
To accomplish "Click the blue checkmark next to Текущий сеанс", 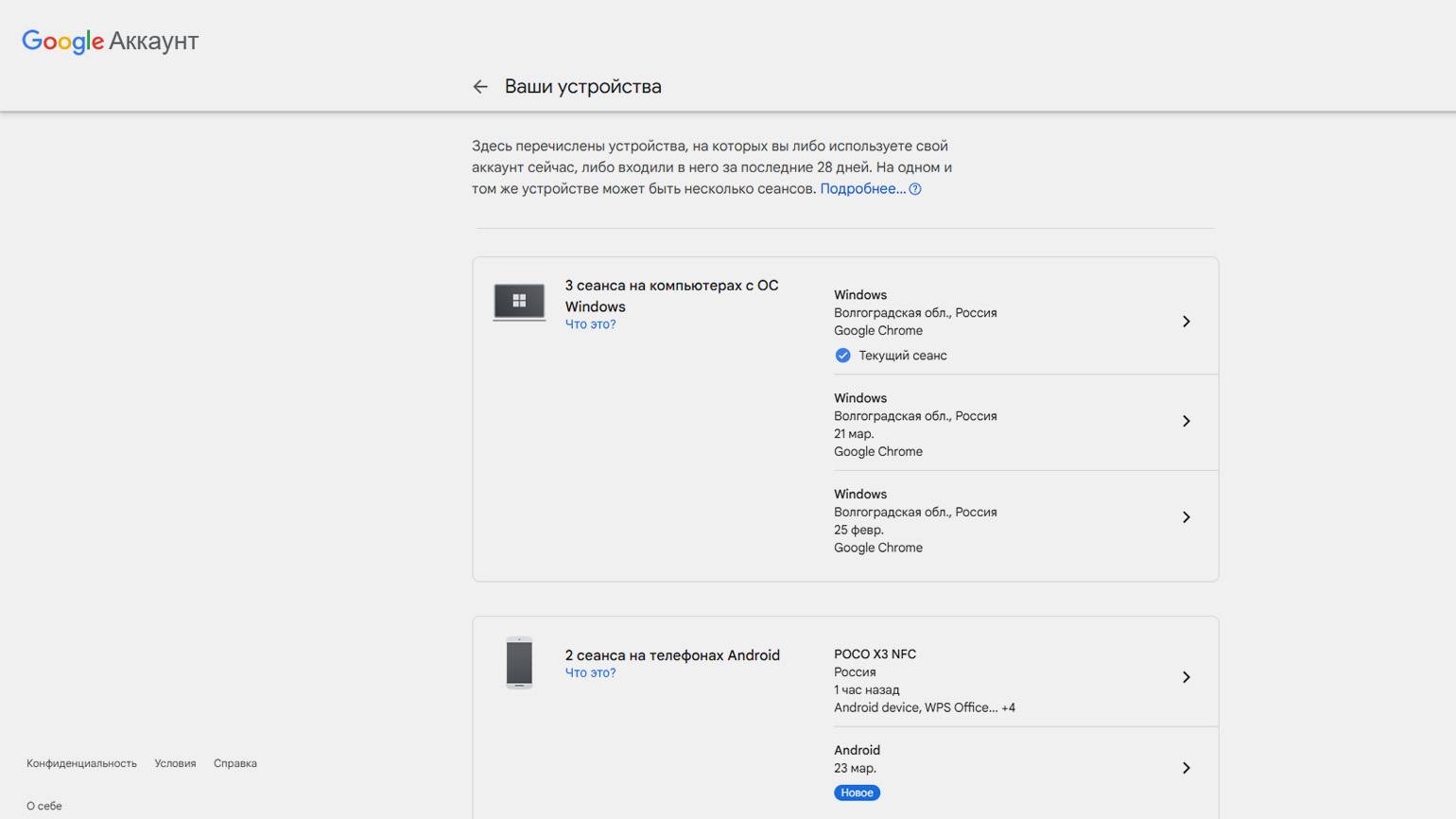I will click(842, 356).
